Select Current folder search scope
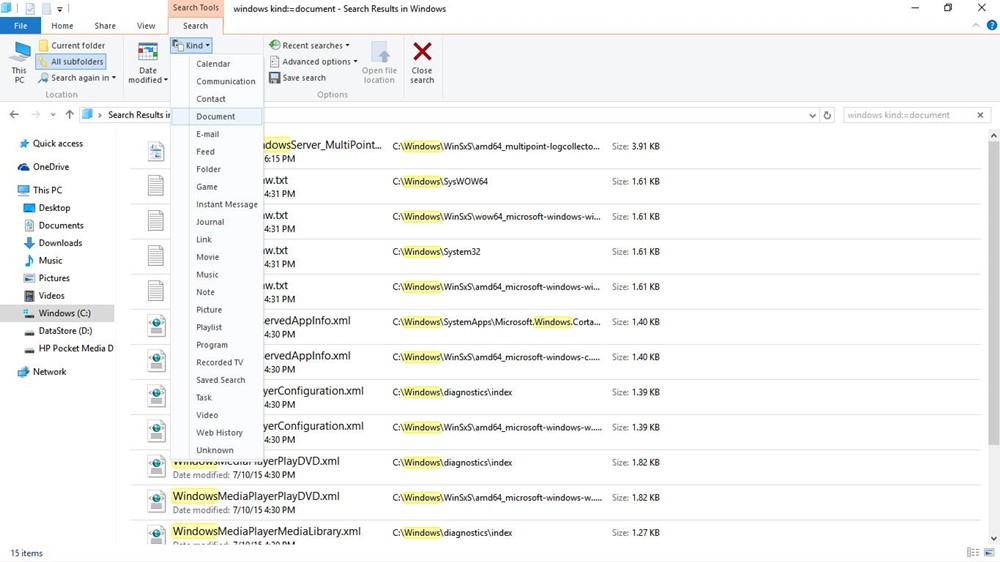This screenshot has height=562, width=1000. coord(71,45)
